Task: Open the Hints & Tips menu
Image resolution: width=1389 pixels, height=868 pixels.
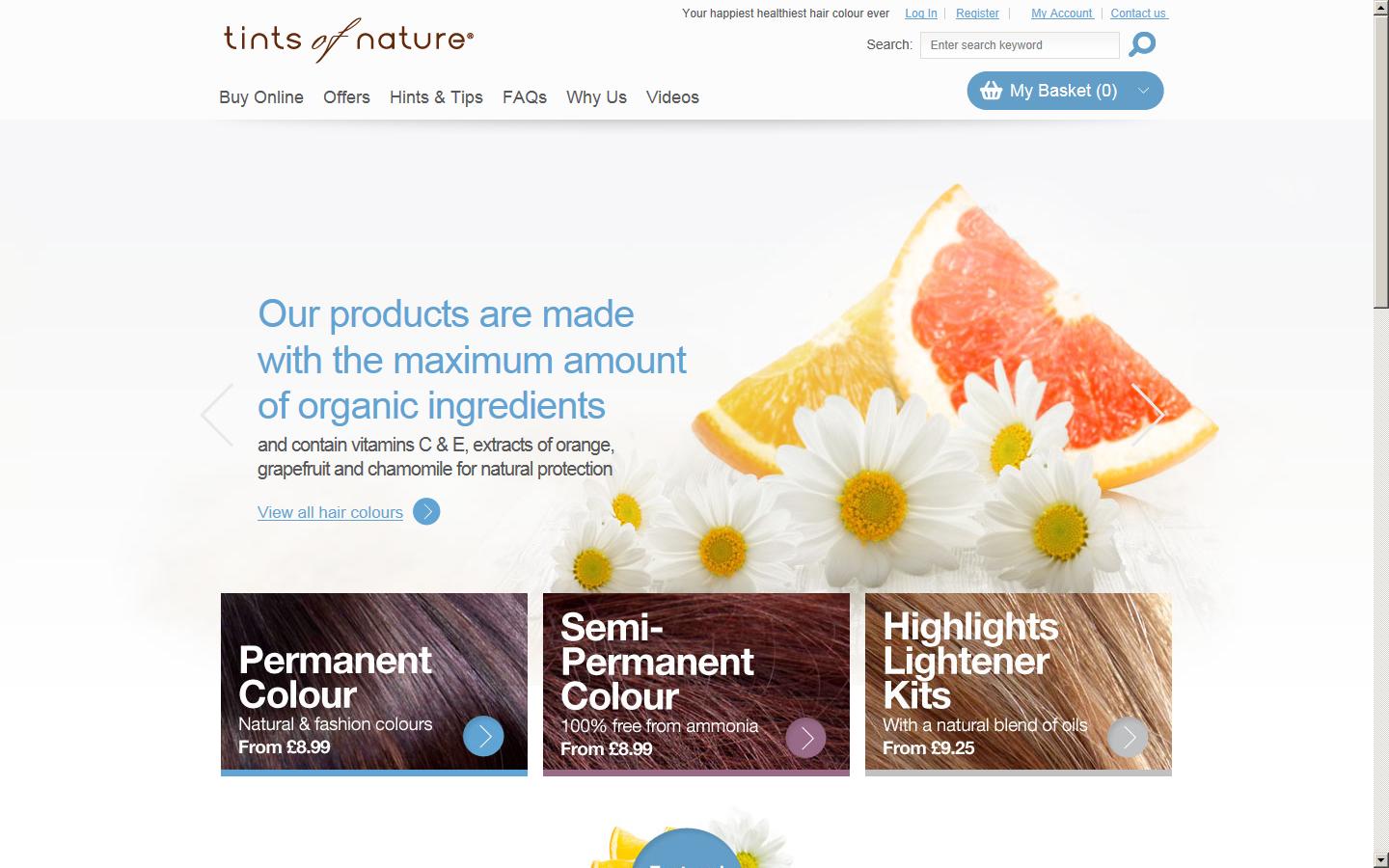Action: point(436,97)
